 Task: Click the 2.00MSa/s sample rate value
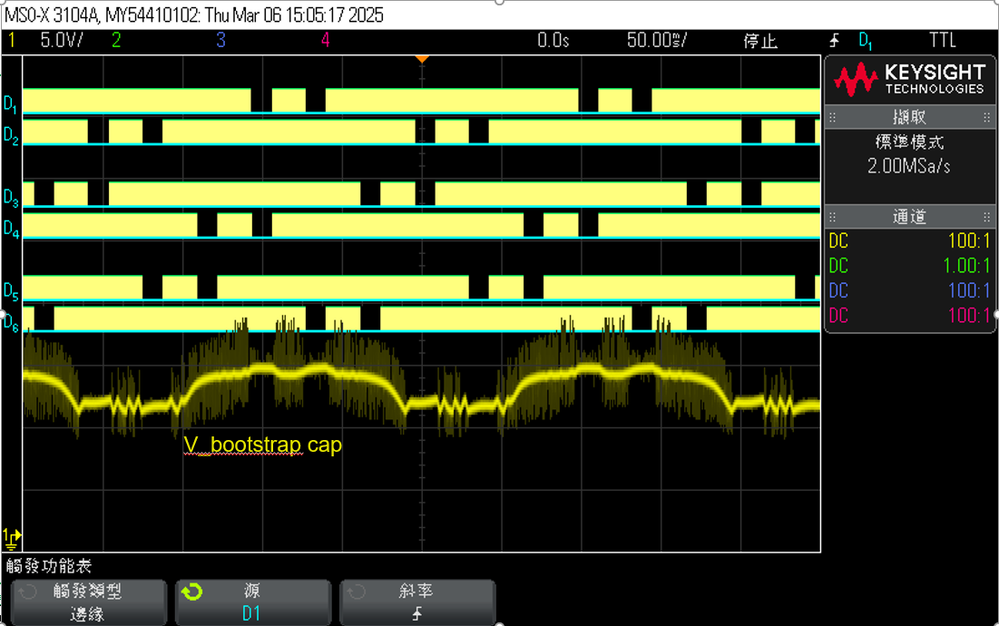[x=909, y=166]
